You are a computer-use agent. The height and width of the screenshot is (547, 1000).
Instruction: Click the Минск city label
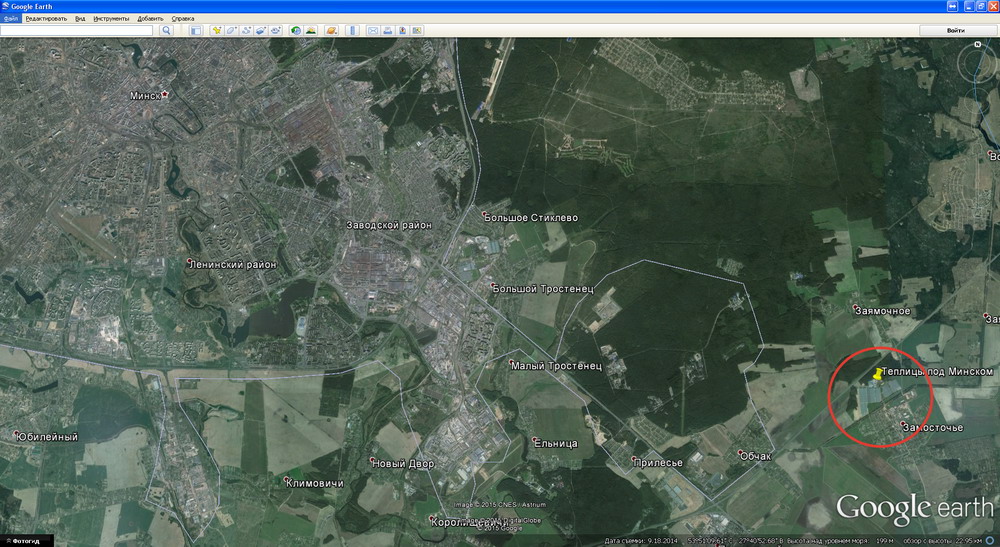point(145,96)
